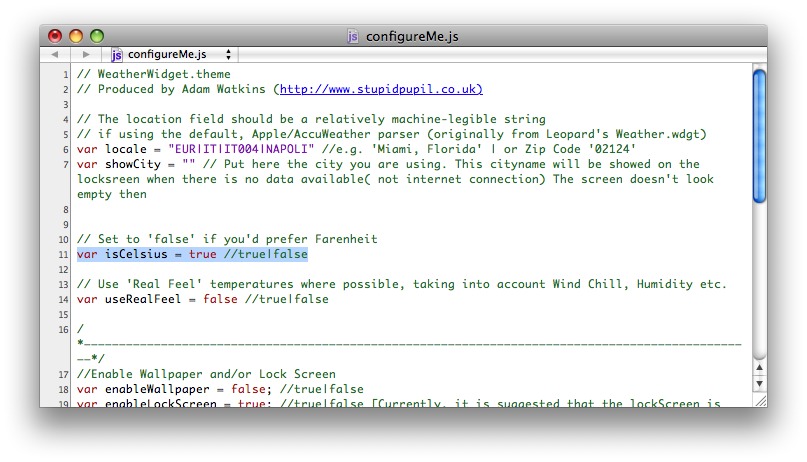Place cursor on useRealFeel line
The width and height of the screenshot is (807, 462).
202,299
